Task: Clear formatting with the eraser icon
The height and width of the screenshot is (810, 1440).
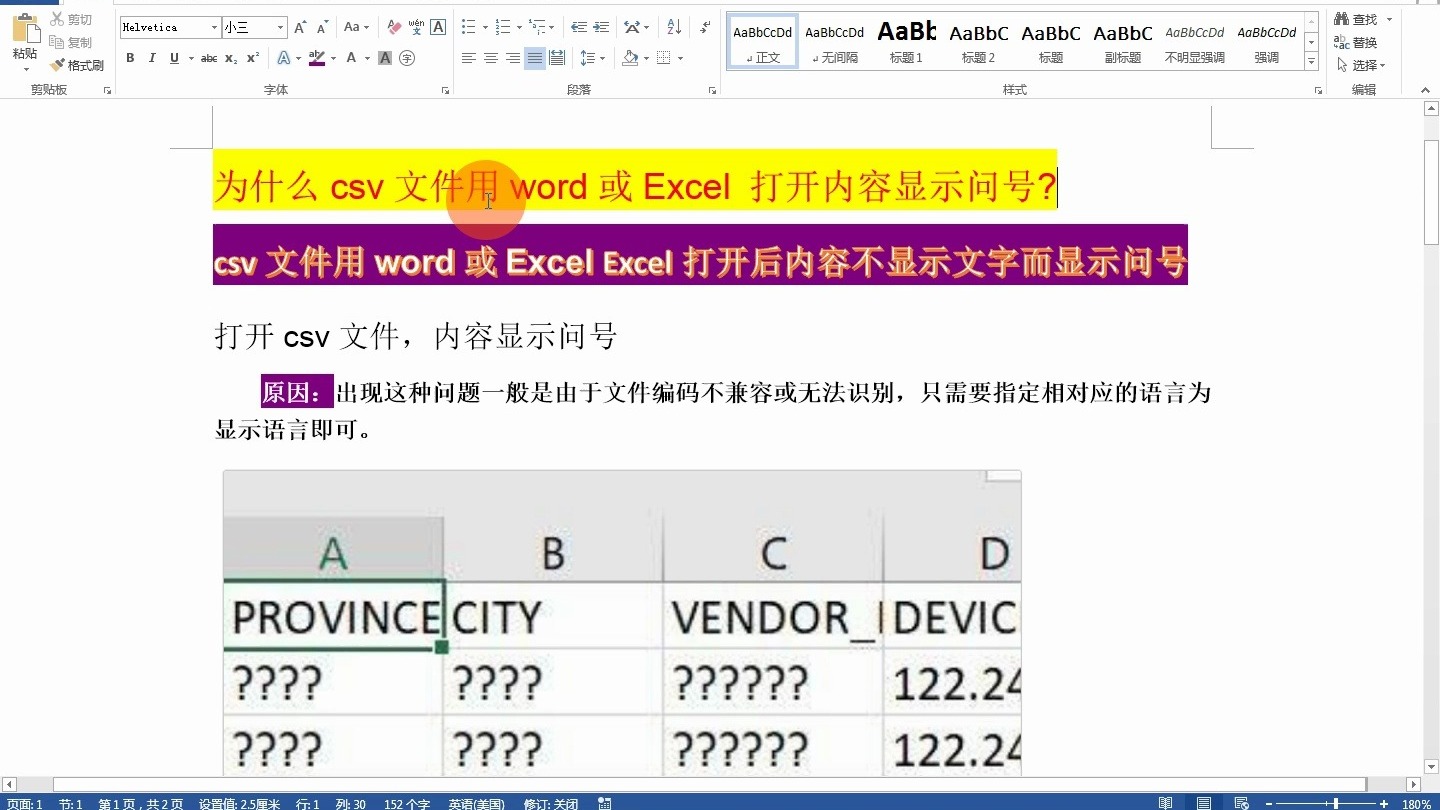Action: click(394, 28)
